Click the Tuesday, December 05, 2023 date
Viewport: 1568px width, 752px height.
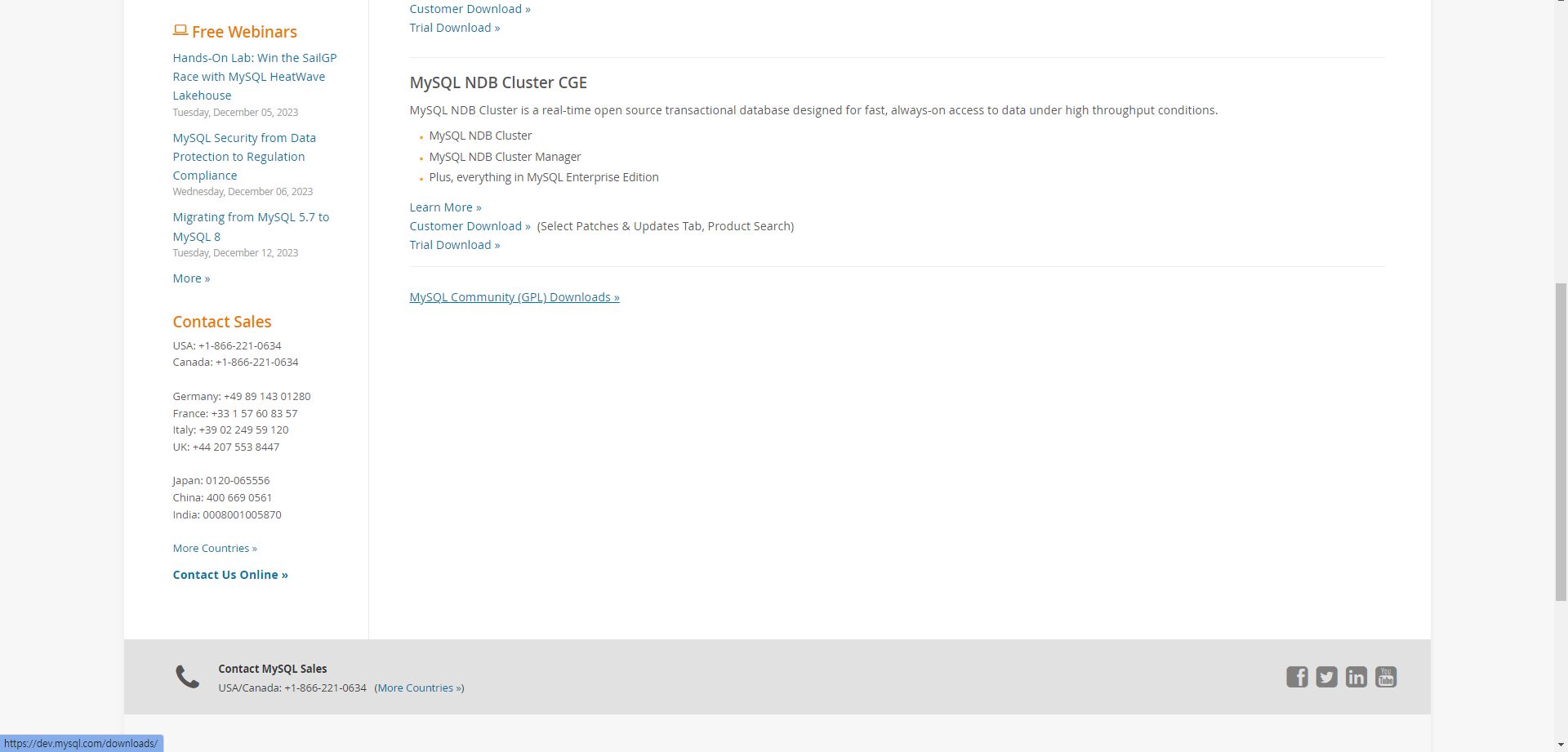[x=235, y=113]
